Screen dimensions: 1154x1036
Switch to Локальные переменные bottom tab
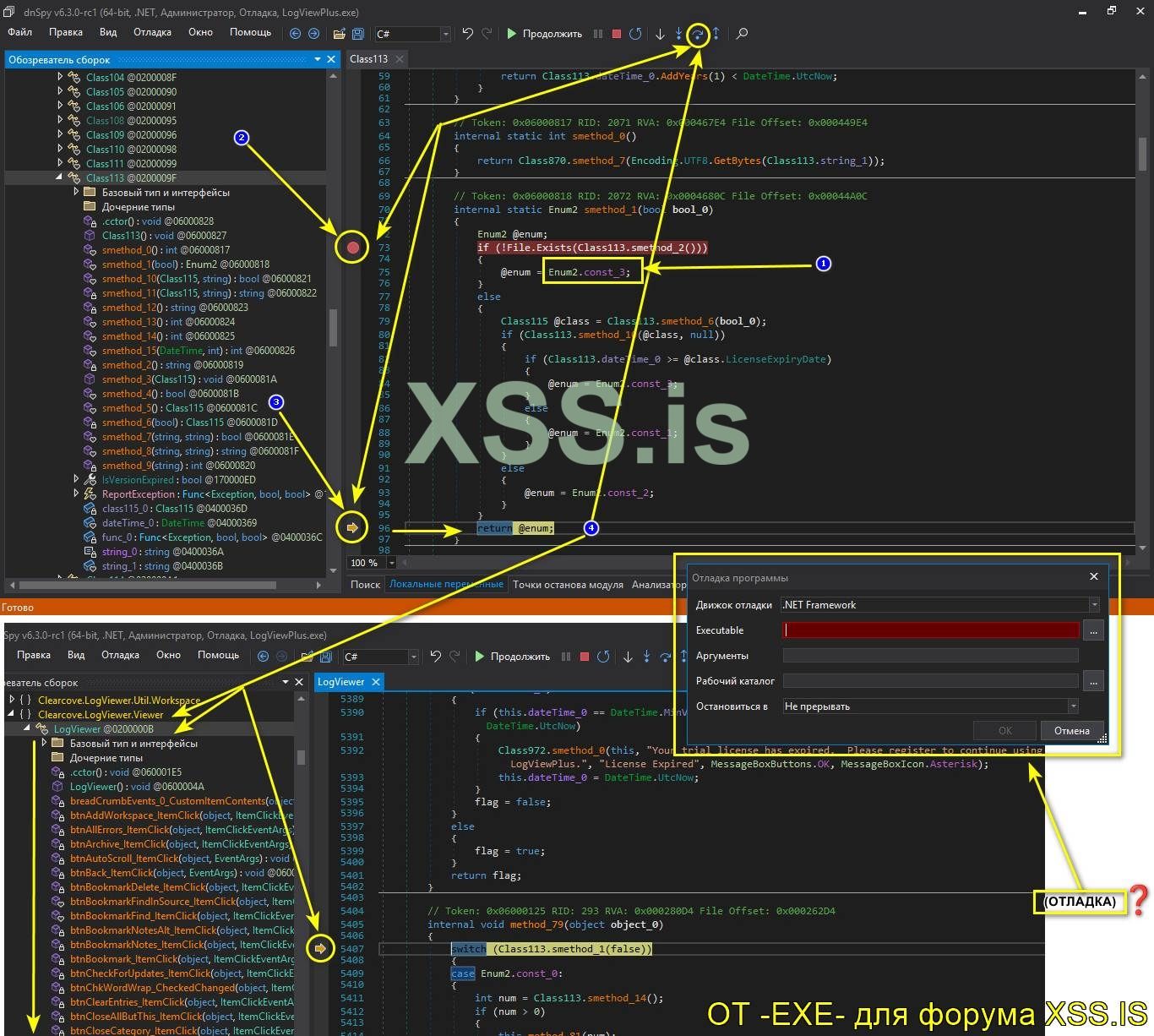[446, 584]
